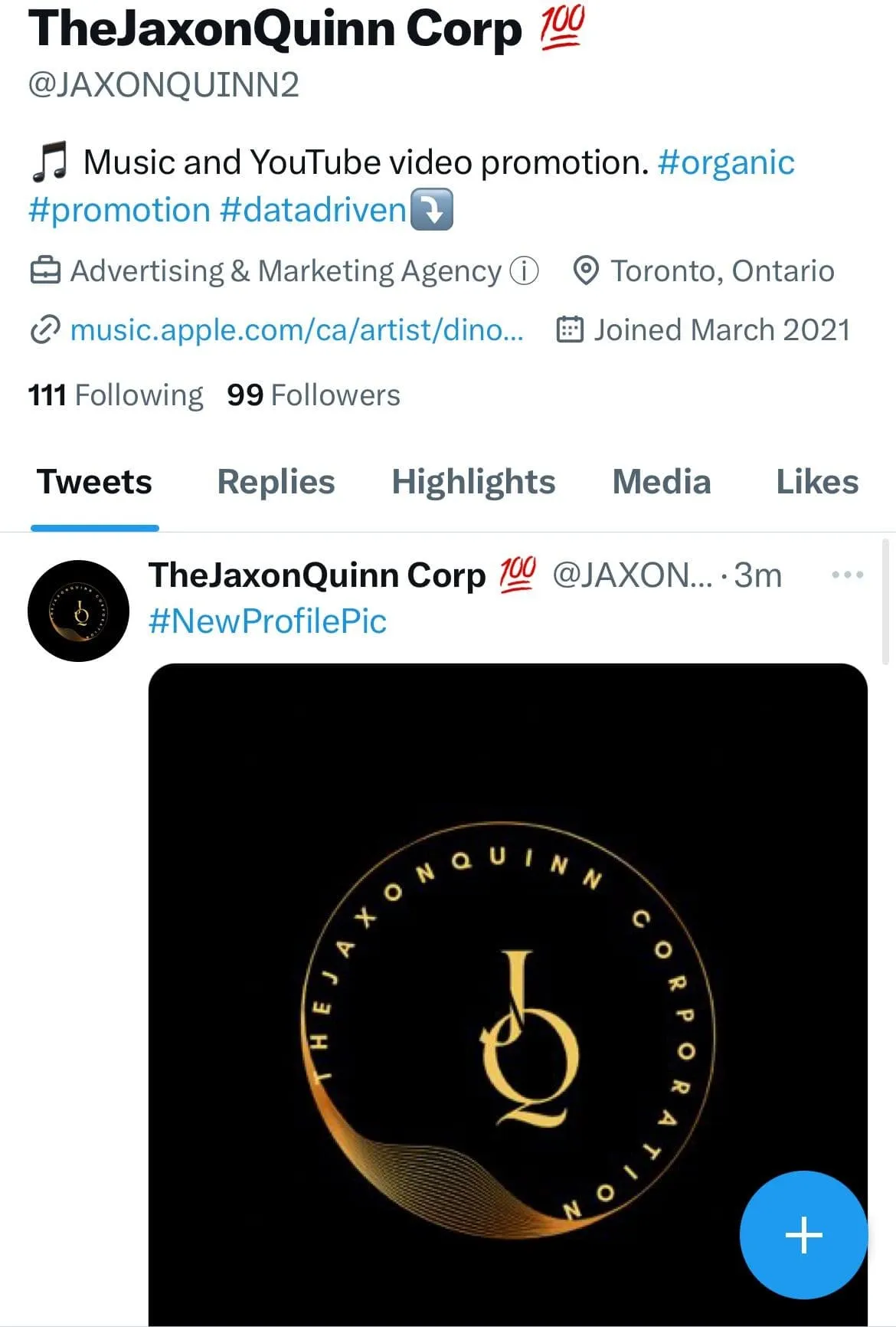The height and width of the screenshot is (1327, 896).
Task: Select the Media tab
Action: tap(662, 482)
